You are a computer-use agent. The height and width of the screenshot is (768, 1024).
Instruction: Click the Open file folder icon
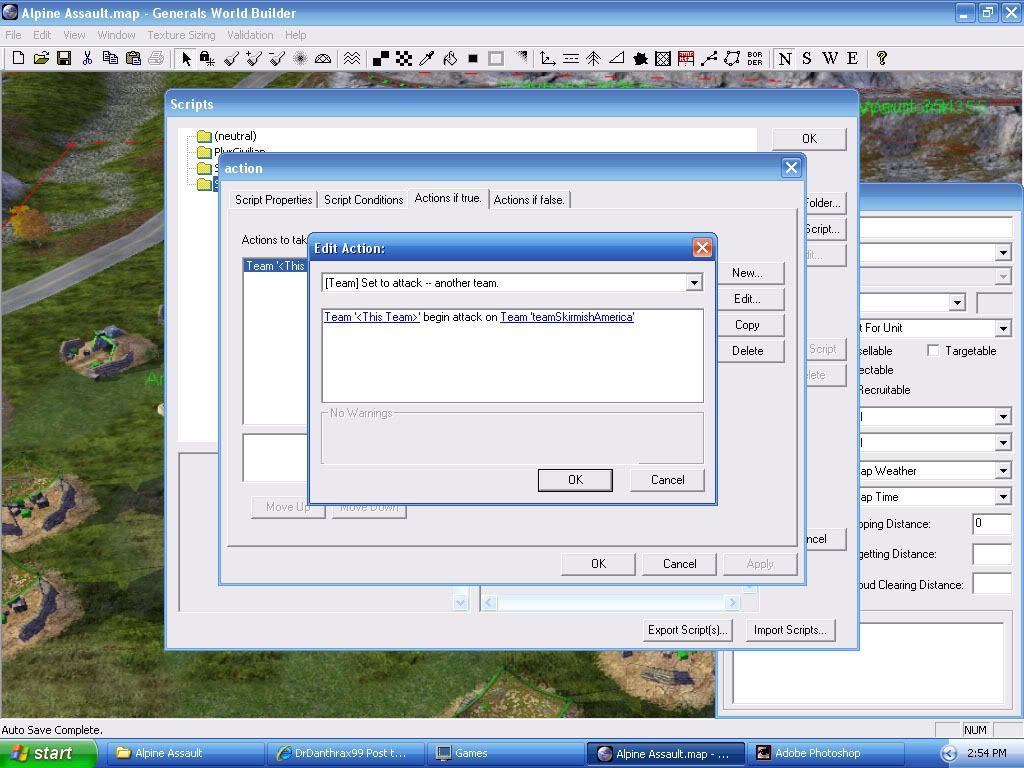pyautogui.click(x=41, y=58)
